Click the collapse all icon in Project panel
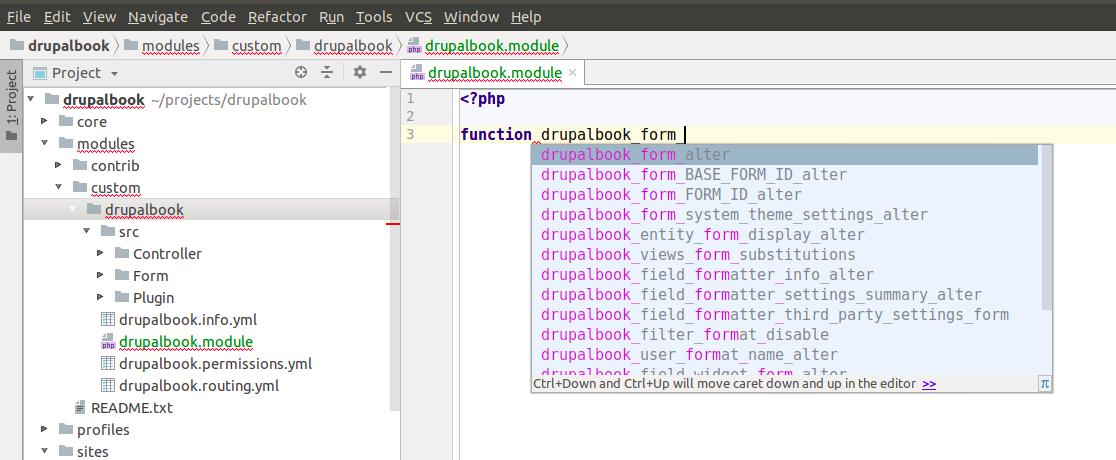The width and height of the screenshot is (1116, 460). coord(327,73)
